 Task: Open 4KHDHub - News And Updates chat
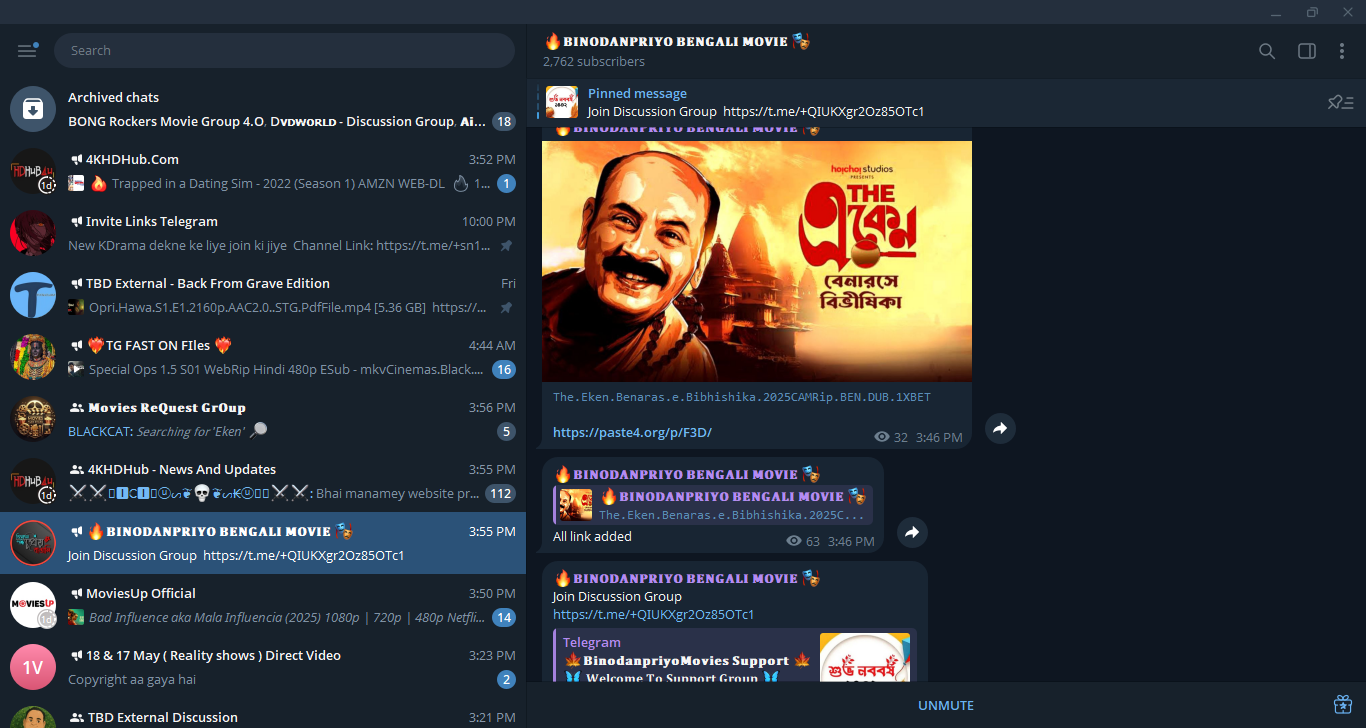263,481
